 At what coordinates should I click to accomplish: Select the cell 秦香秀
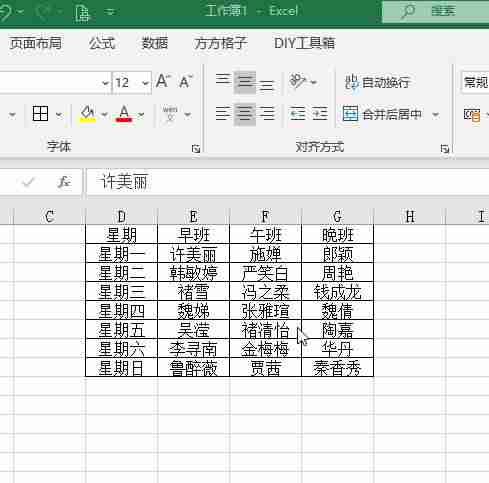coord(338,368)
